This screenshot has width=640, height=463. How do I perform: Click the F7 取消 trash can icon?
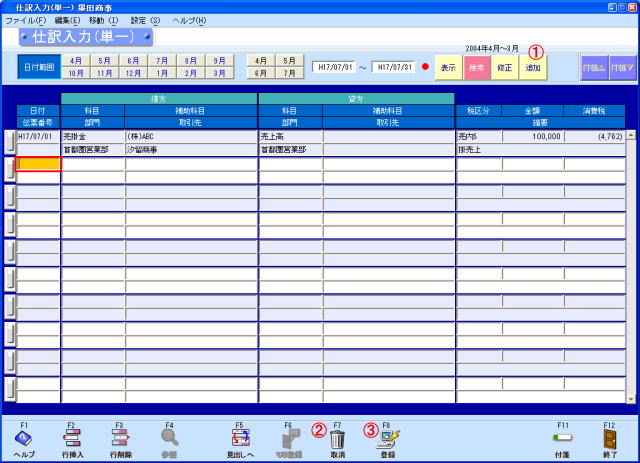pyautogui.click(x=337, y=439)
